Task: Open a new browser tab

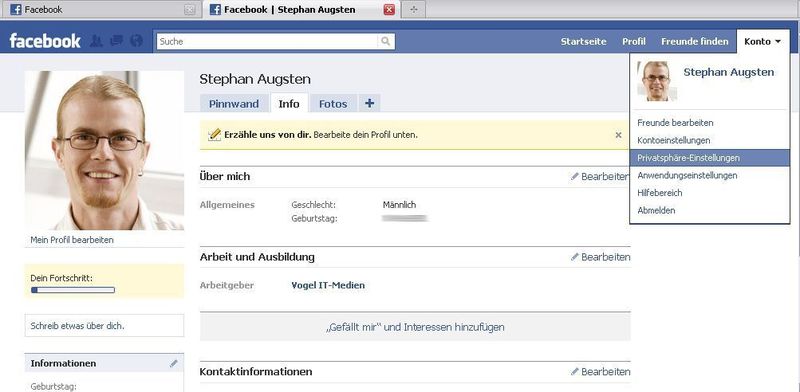Action: 414,9
